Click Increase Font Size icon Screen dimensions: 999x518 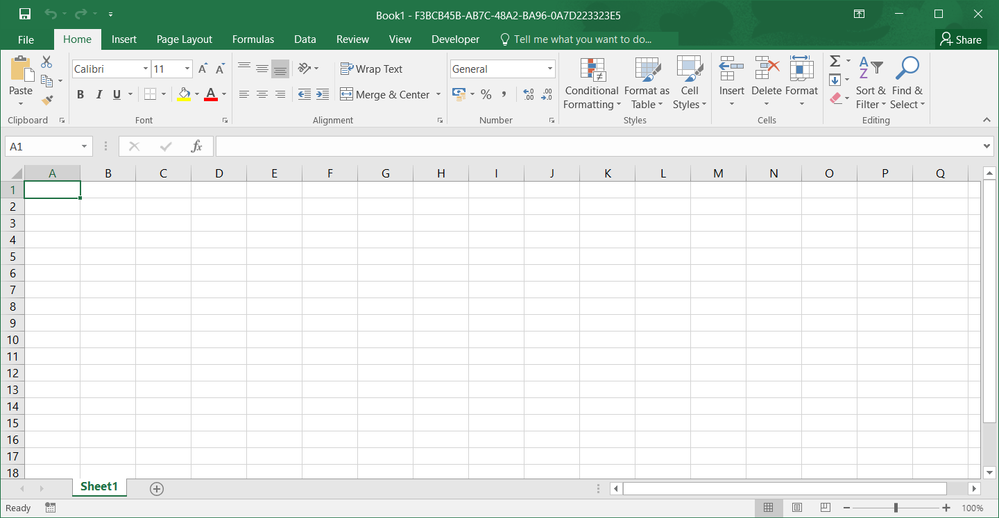(203, 69)
